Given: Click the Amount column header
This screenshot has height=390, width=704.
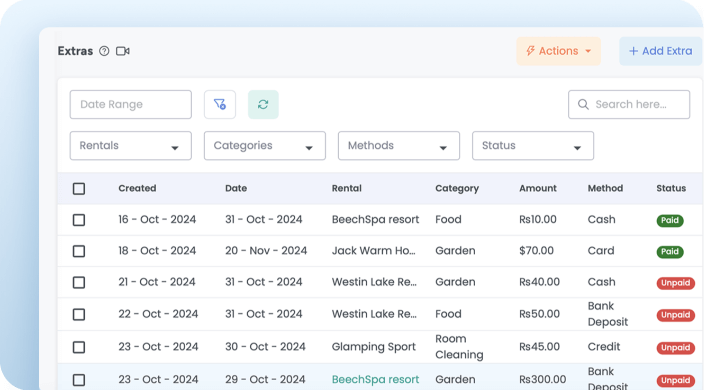Looking at the screenshot, I should (x=538, y=188).
